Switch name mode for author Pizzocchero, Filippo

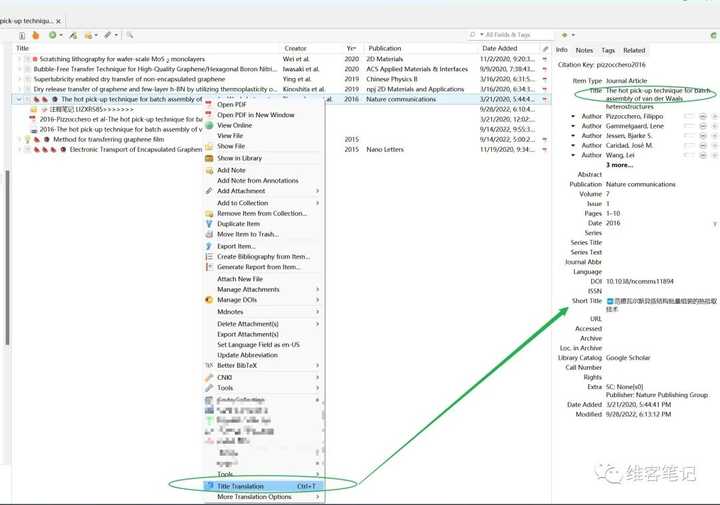[x=690, y=117]
